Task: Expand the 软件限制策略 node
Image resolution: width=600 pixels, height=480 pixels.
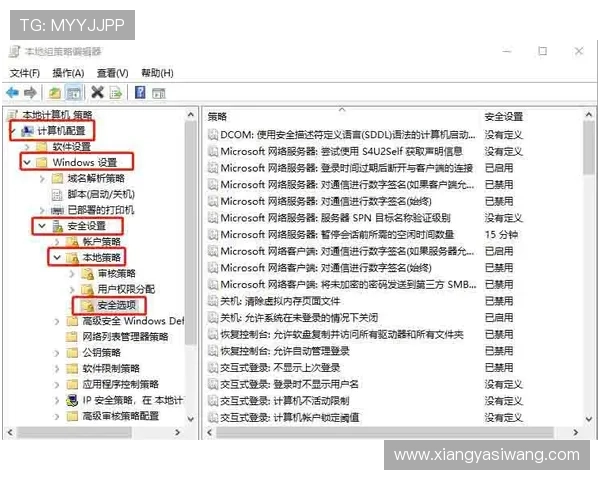Action: point(57,368)
